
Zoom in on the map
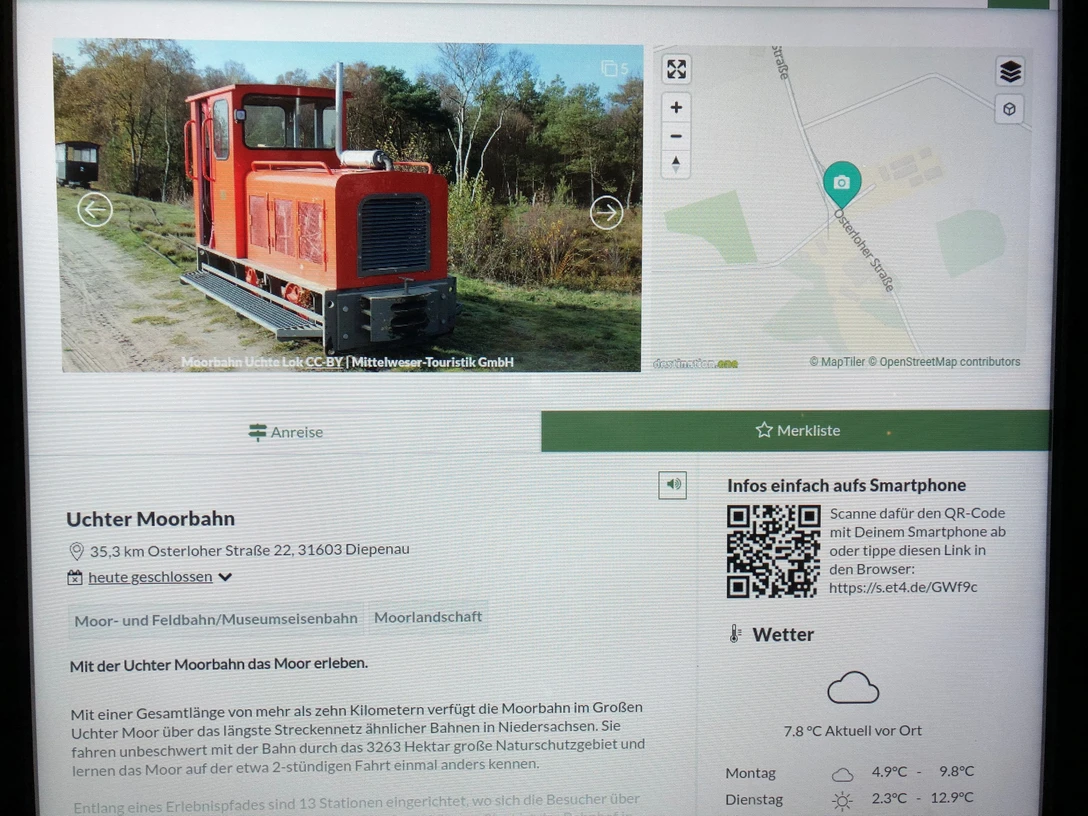coord(675,106)
